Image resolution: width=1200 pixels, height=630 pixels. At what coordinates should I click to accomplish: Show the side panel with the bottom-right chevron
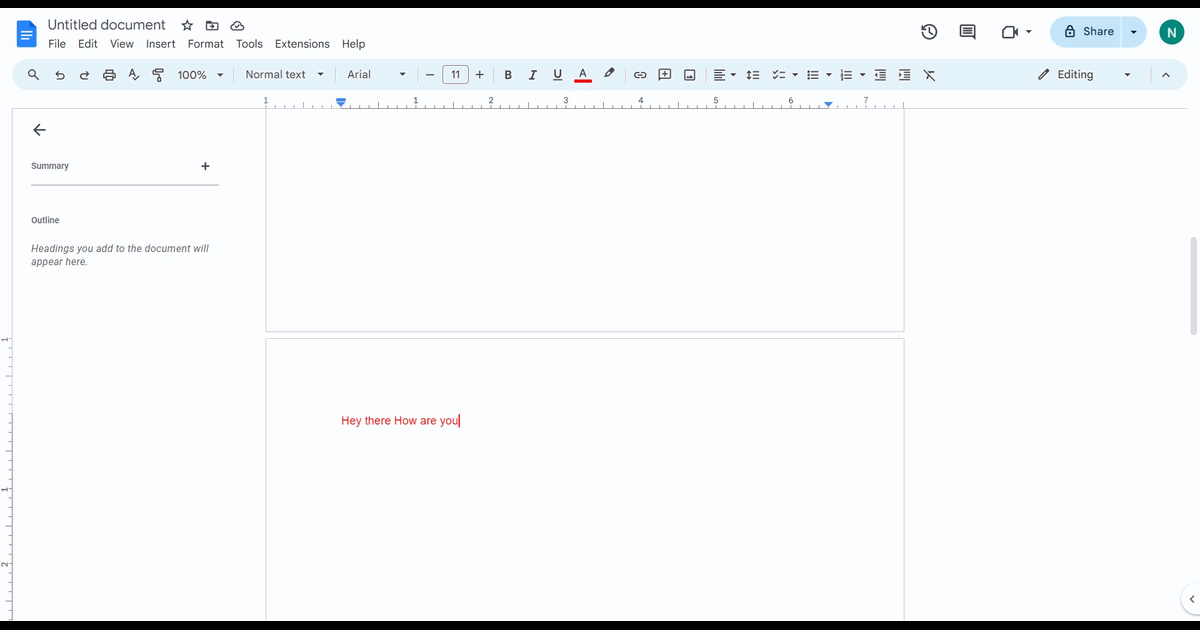1191,599
